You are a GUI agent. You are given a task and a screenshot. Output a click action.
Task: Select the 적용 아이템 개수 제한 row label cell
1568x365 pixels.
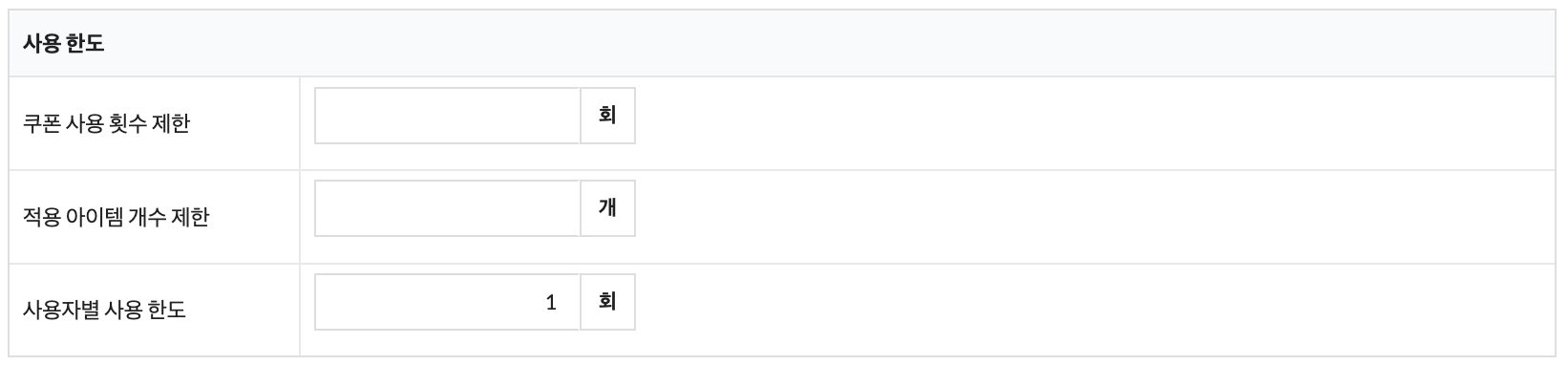[154, 217]
